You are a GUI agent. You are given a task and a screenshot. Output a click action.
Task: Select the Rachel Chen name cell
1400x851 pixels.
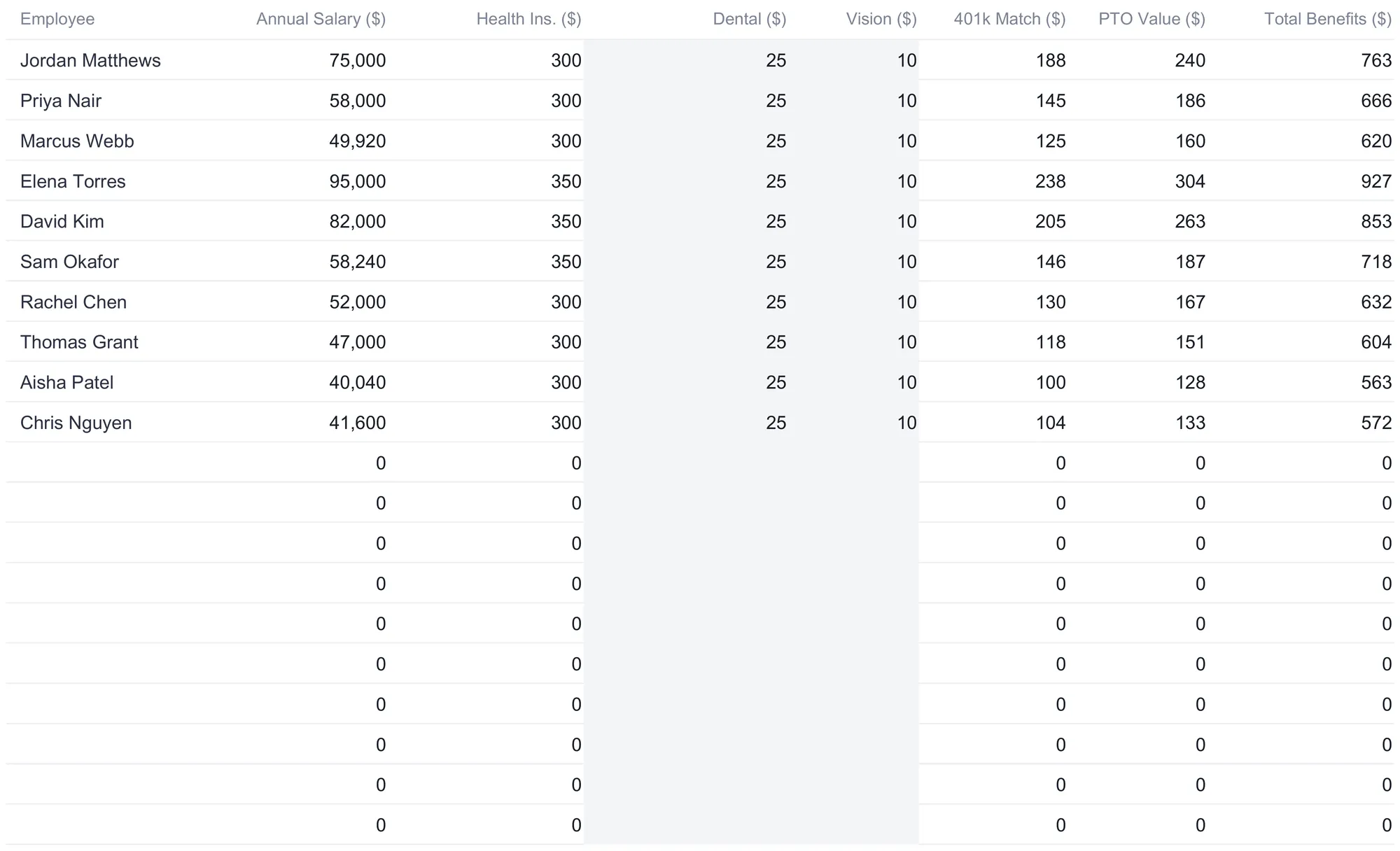(73, 302)
